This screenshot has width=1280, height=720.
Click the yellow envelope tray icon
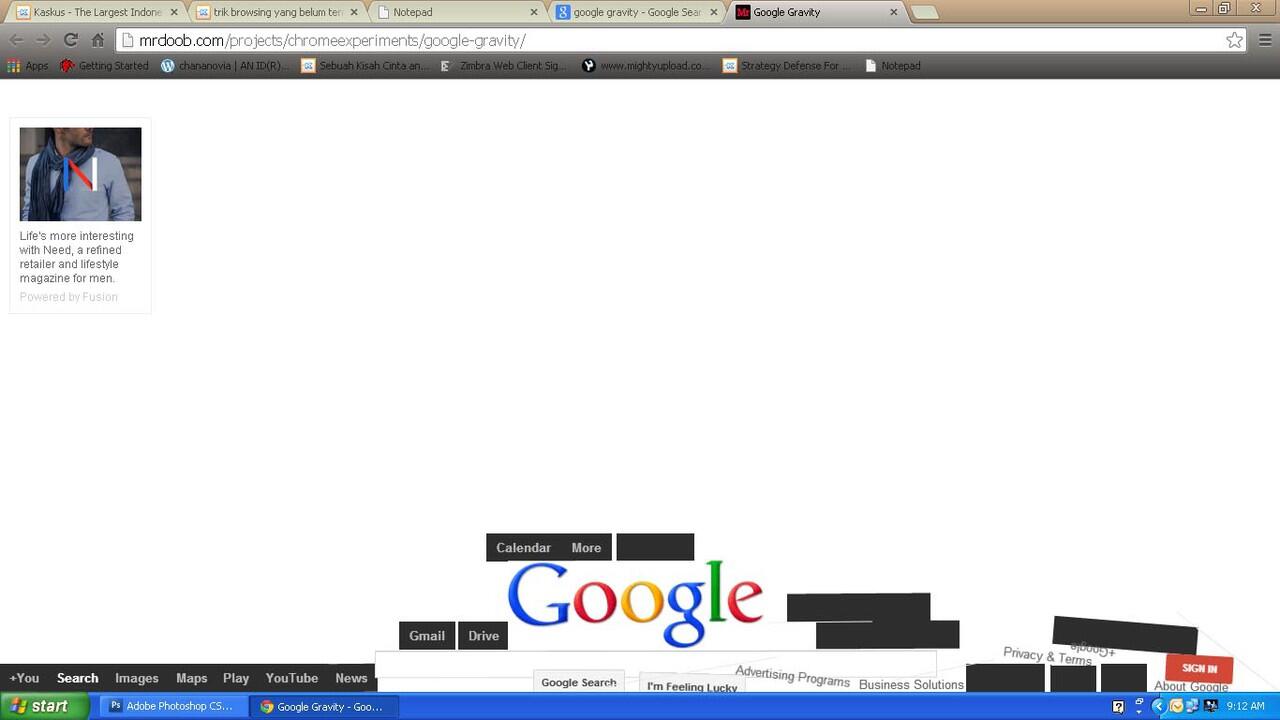point(1176,706)
